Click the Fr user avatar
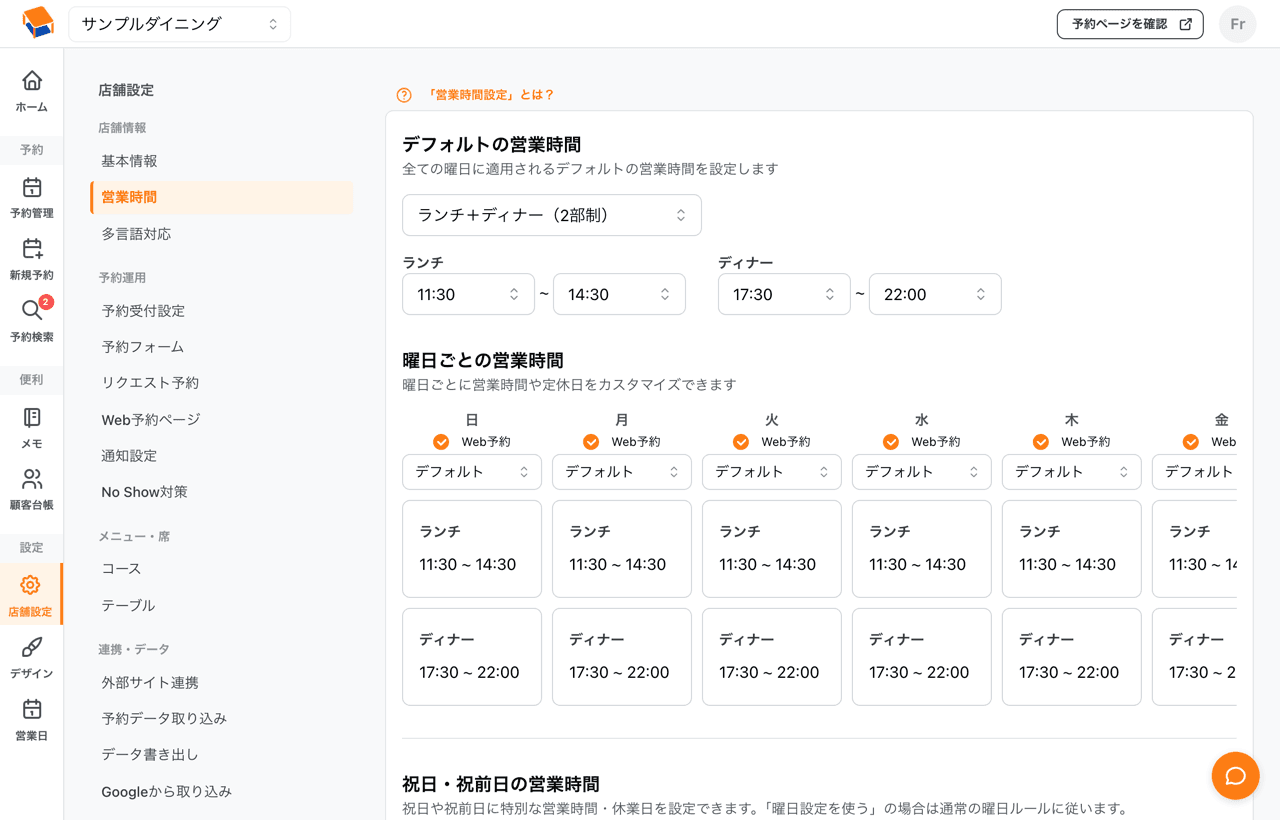The height and width of the screenshot is (820, 1280). (1238, 24)
